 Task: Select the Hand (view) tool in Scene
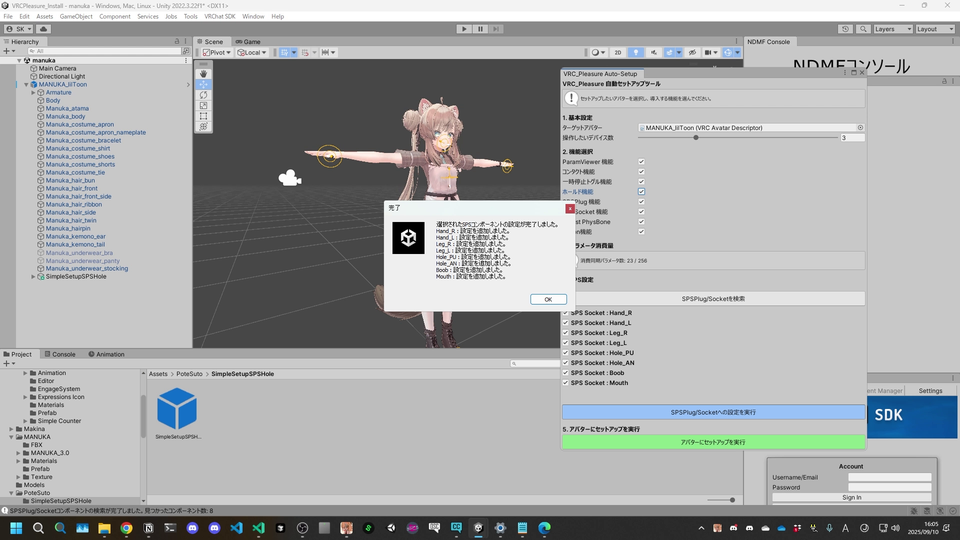tap(203, 73)
